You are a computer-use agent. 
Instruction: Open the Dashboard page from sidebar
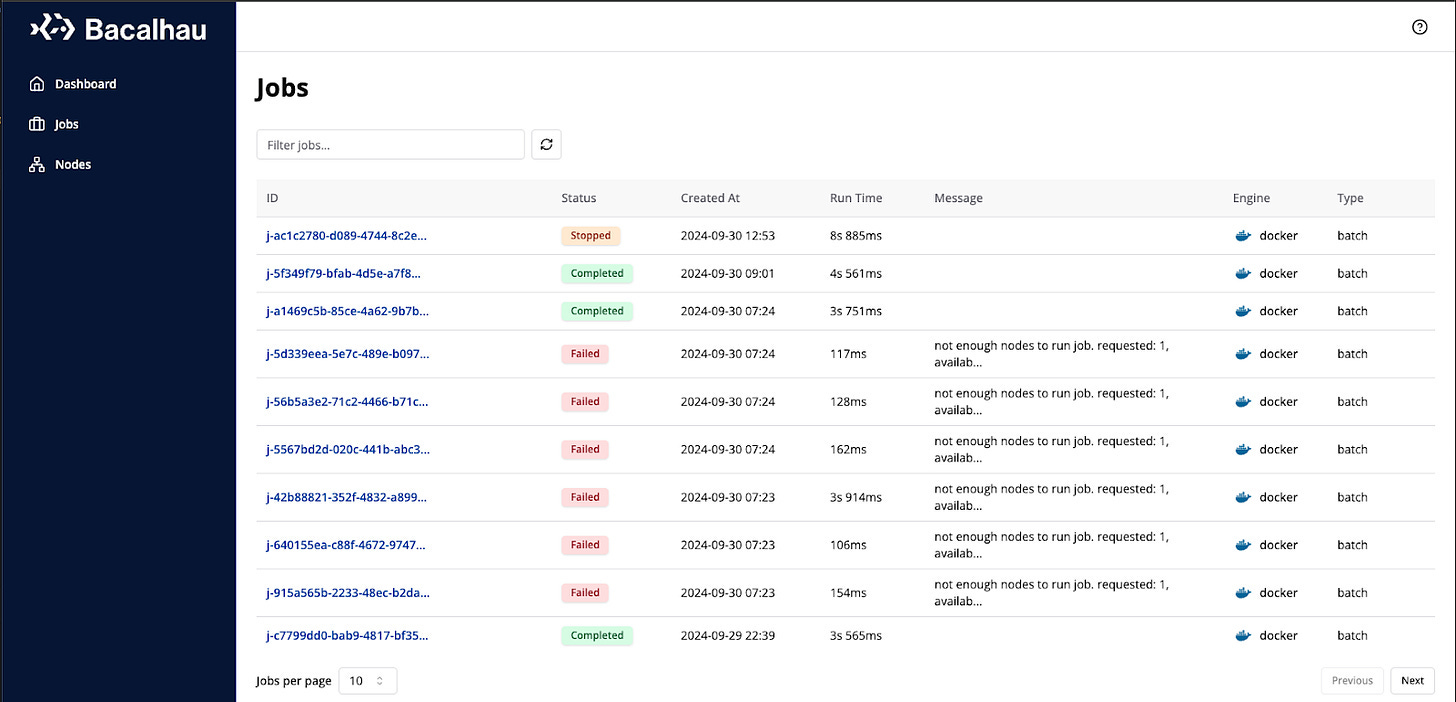[86, 84]
